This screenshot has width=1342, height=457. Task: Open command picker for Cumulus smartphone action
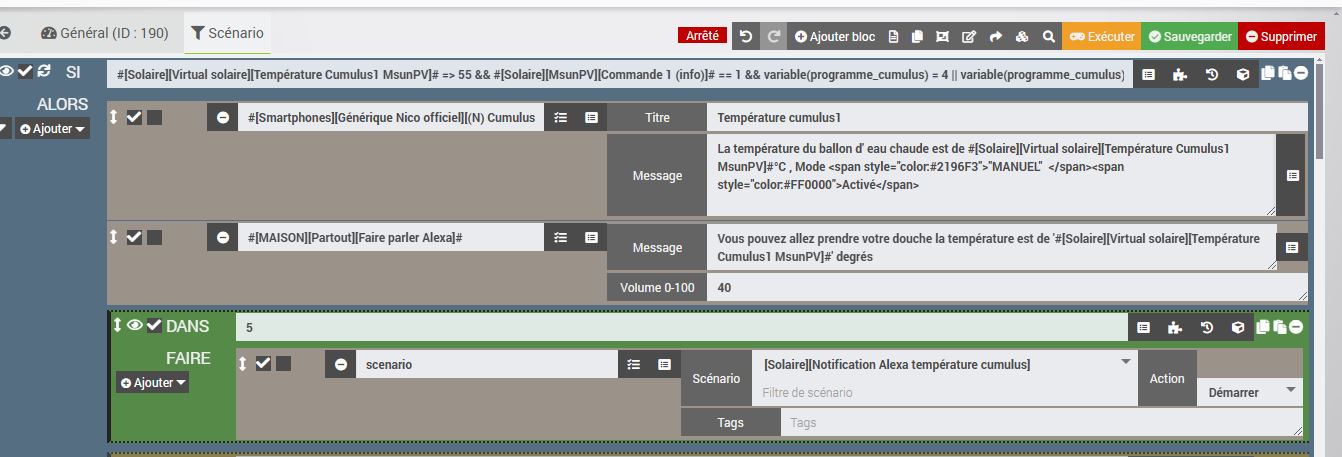pos(592,118)
